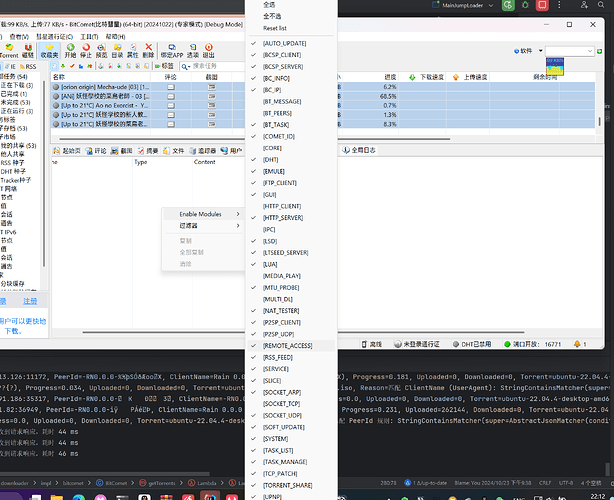The height and width of the screenshot is (500, 614).
Task: Open the RSS tab in the sidebar
Action: [28, 67]
